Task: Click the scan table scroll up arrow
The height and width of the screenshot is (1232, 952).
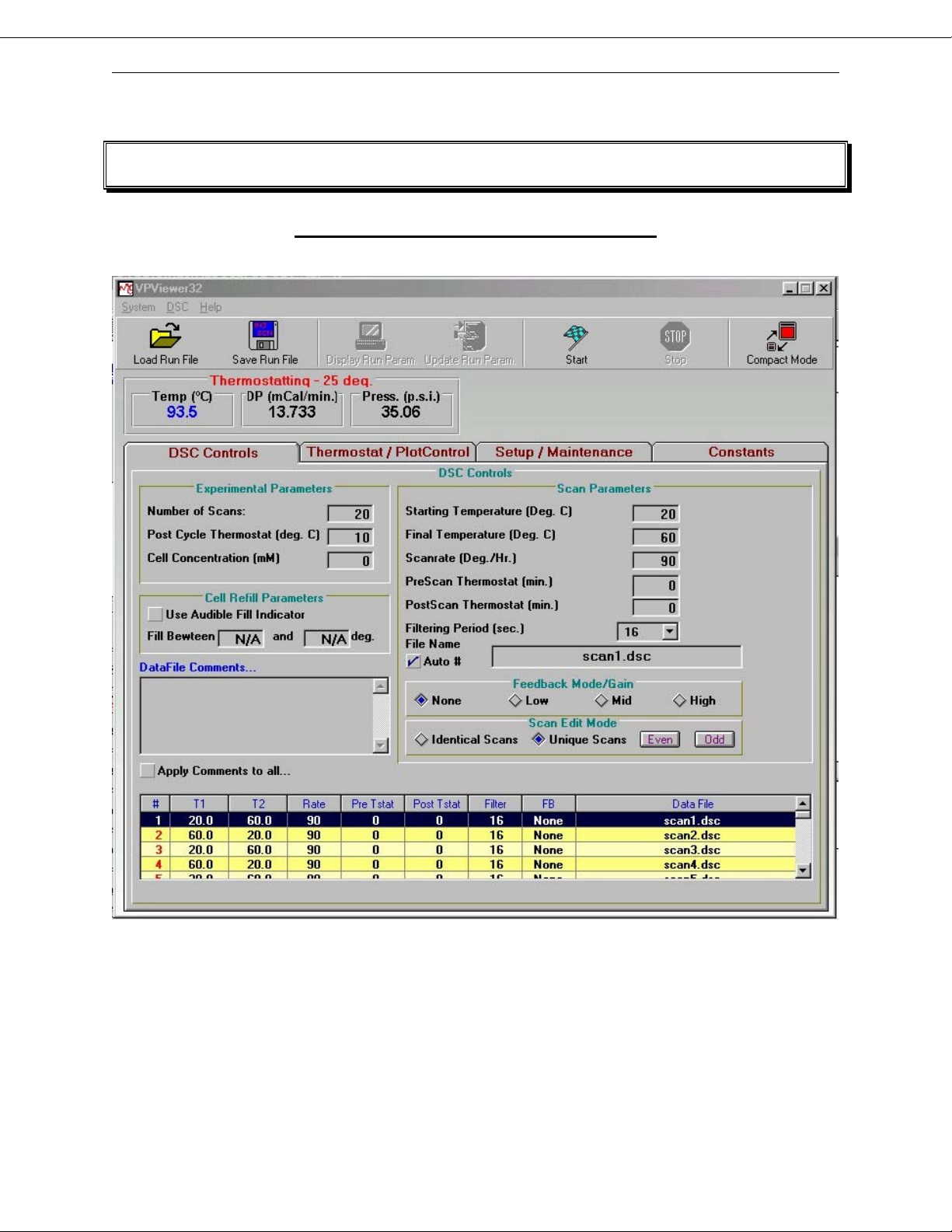Action: click(804, 803)
